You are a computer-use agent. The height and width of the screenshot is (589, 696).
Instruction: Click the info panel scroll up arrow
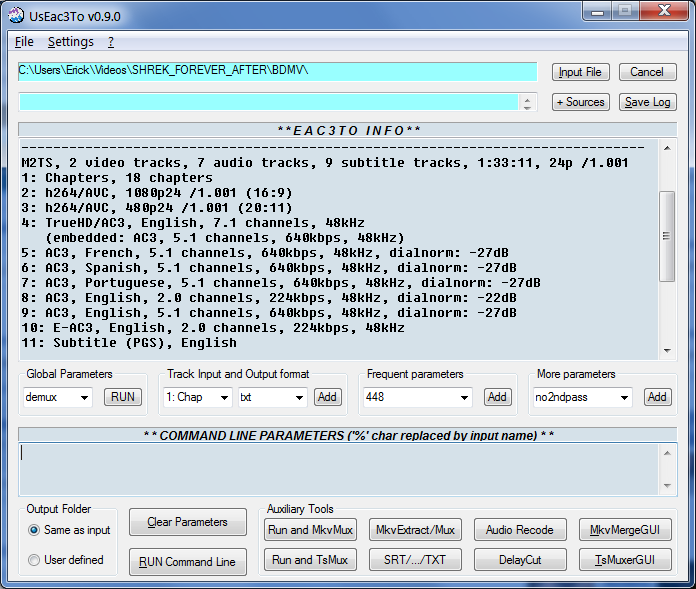click(x=667, y=148)
